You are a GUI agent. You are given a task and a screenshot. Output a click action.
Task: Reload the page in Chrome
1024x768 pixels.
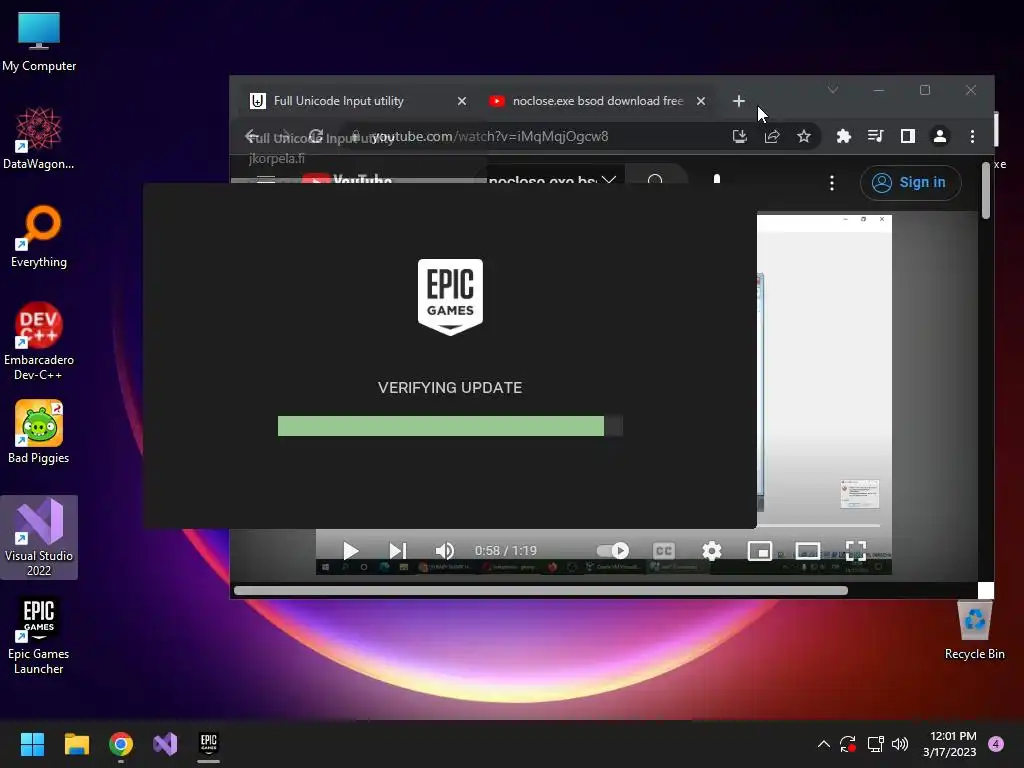tap(316, 136)
